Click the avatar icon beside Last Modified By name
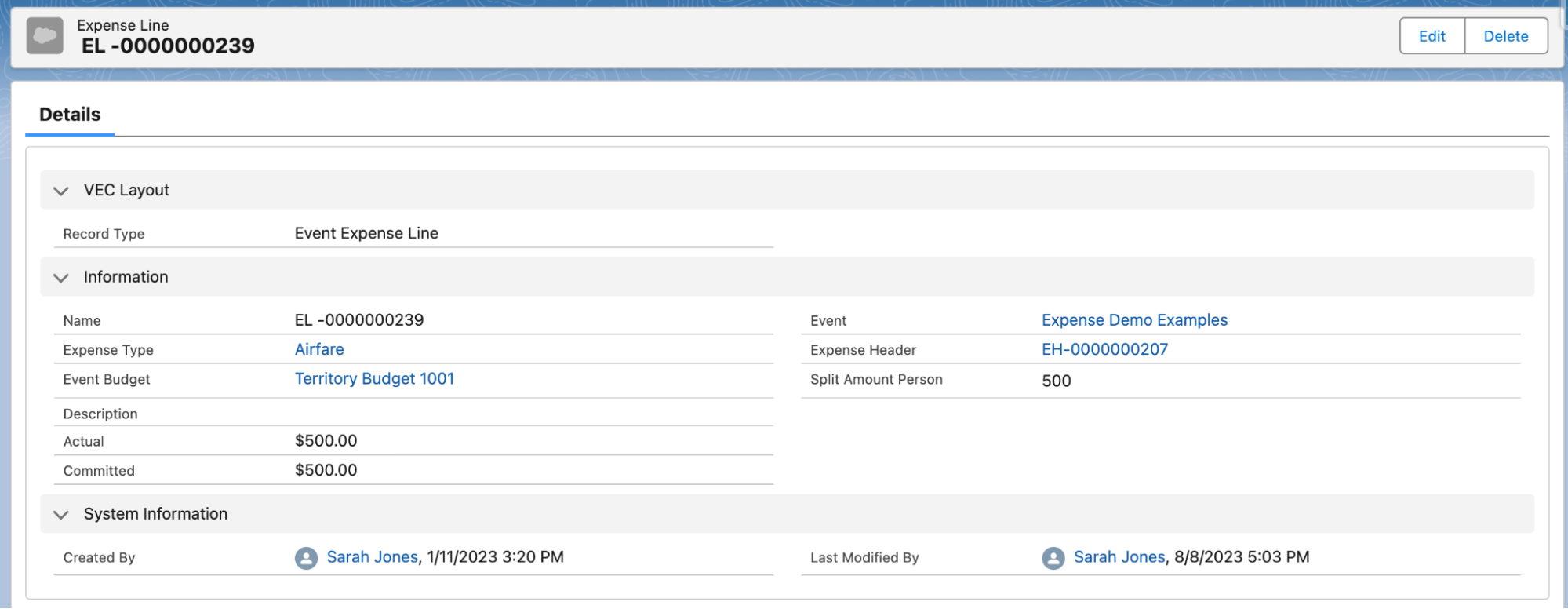This screenshot has height=609, width=1568. coord(1053,558)
